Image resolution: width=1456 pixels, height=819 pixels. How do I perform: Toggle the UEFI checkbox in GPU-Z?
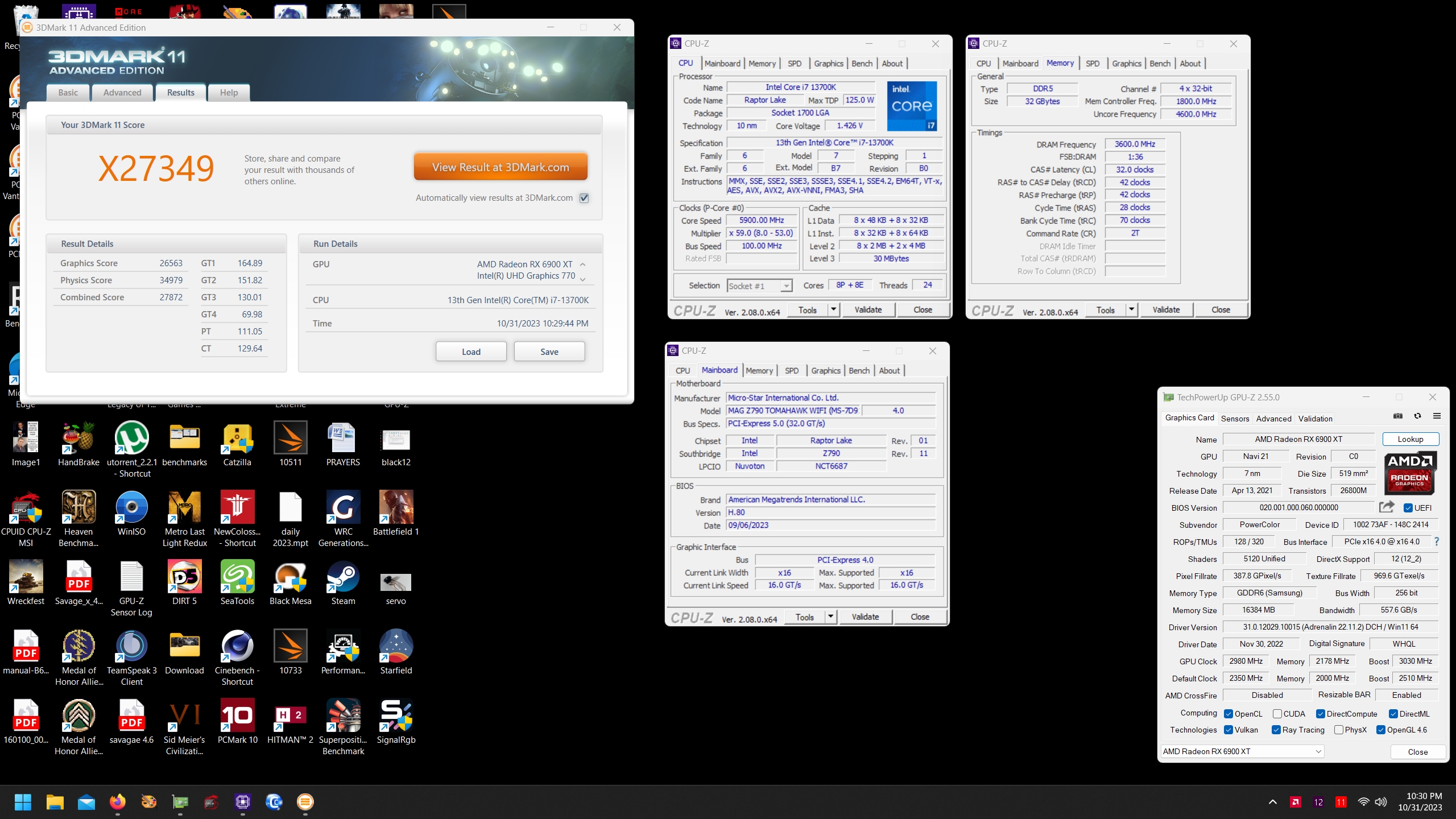click(x=1408, y=508)
